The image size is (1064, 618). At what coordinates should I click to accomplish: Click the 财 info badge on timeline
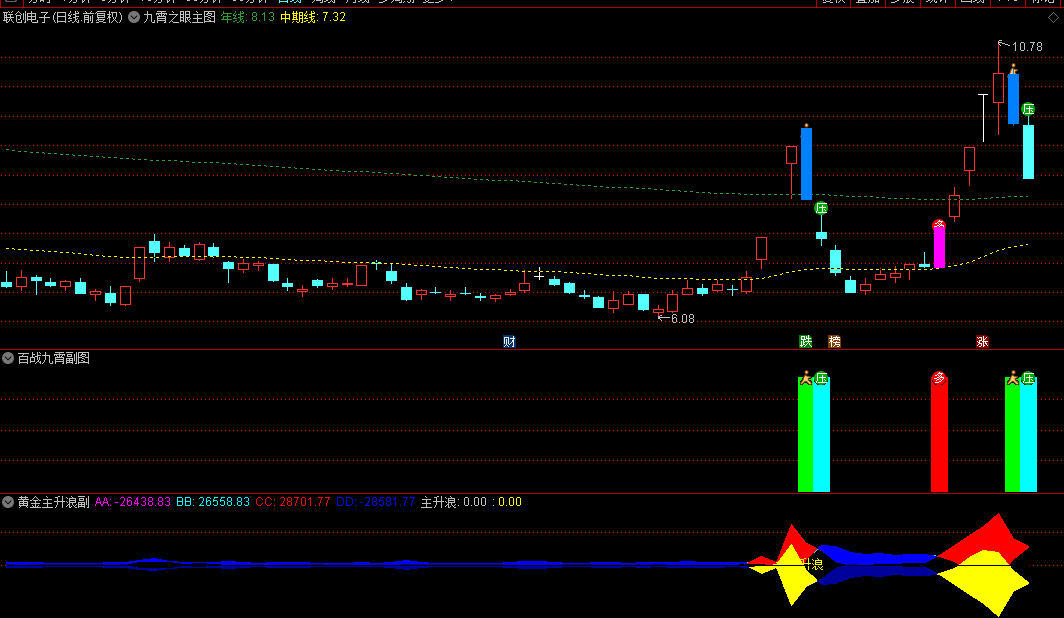[x=509, y=342]
